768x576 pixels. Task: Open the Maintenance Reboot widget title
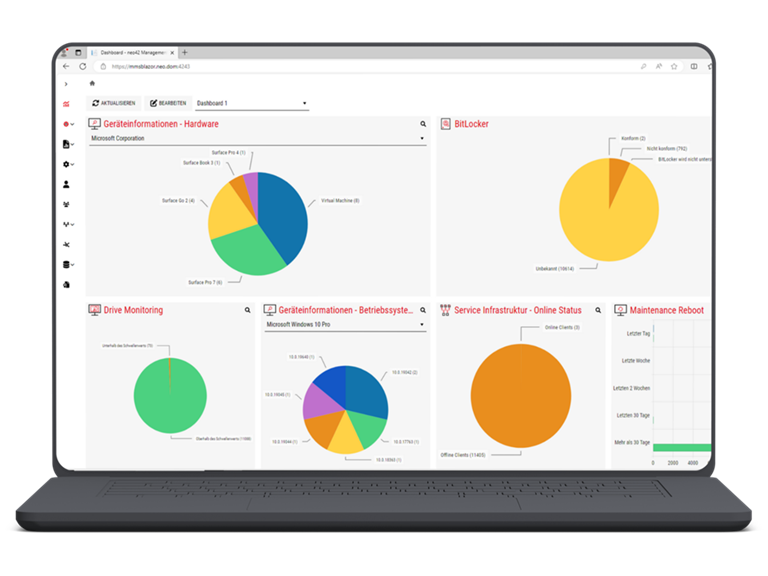667,310
